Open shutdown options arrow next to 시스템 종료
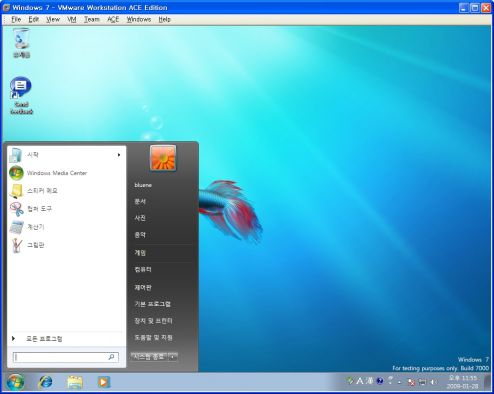The image size is (494, 394). 173,357
